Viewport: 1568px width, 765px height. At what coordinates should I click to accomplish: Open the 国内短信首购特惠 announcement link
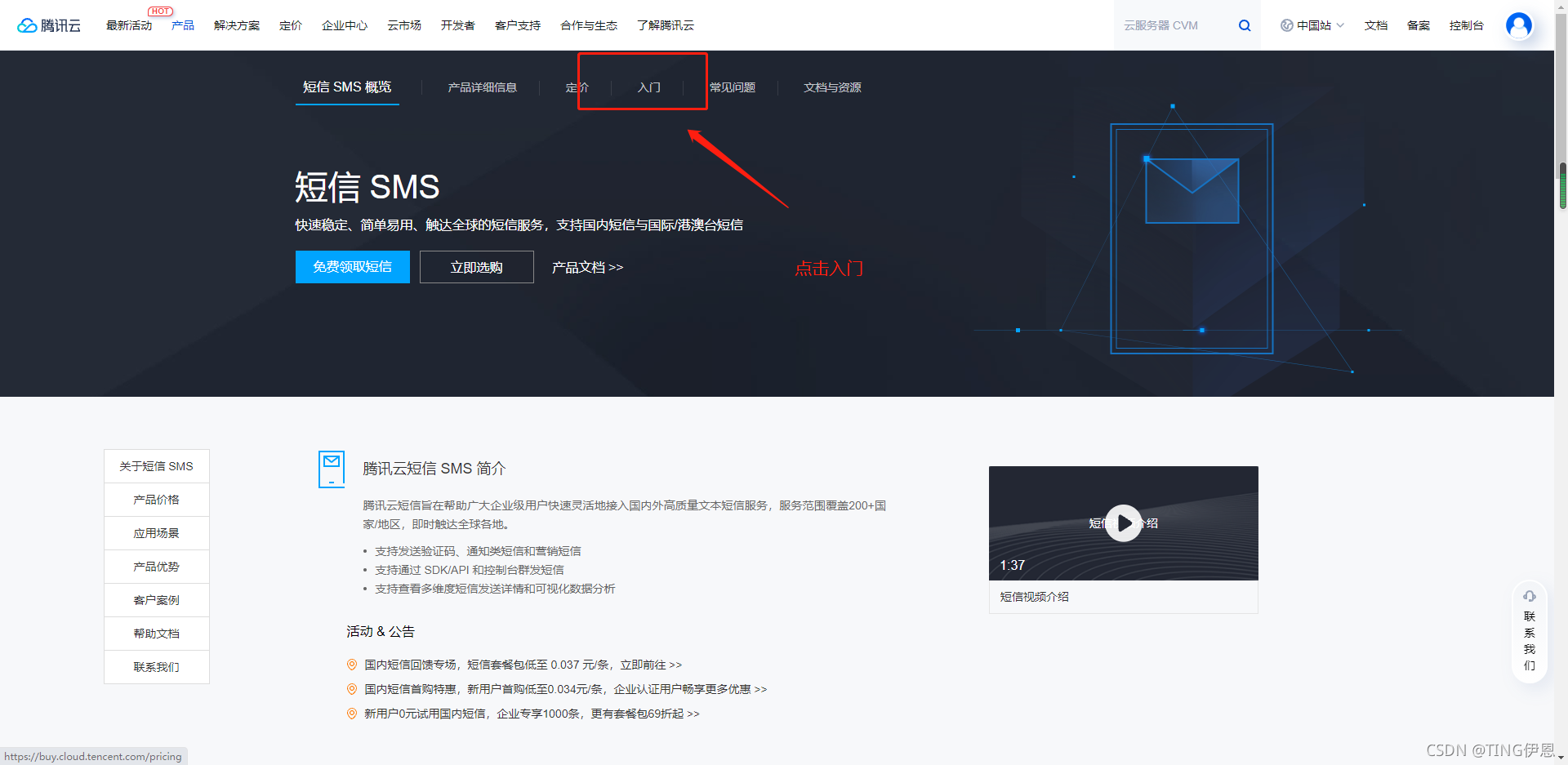[565, 689]
